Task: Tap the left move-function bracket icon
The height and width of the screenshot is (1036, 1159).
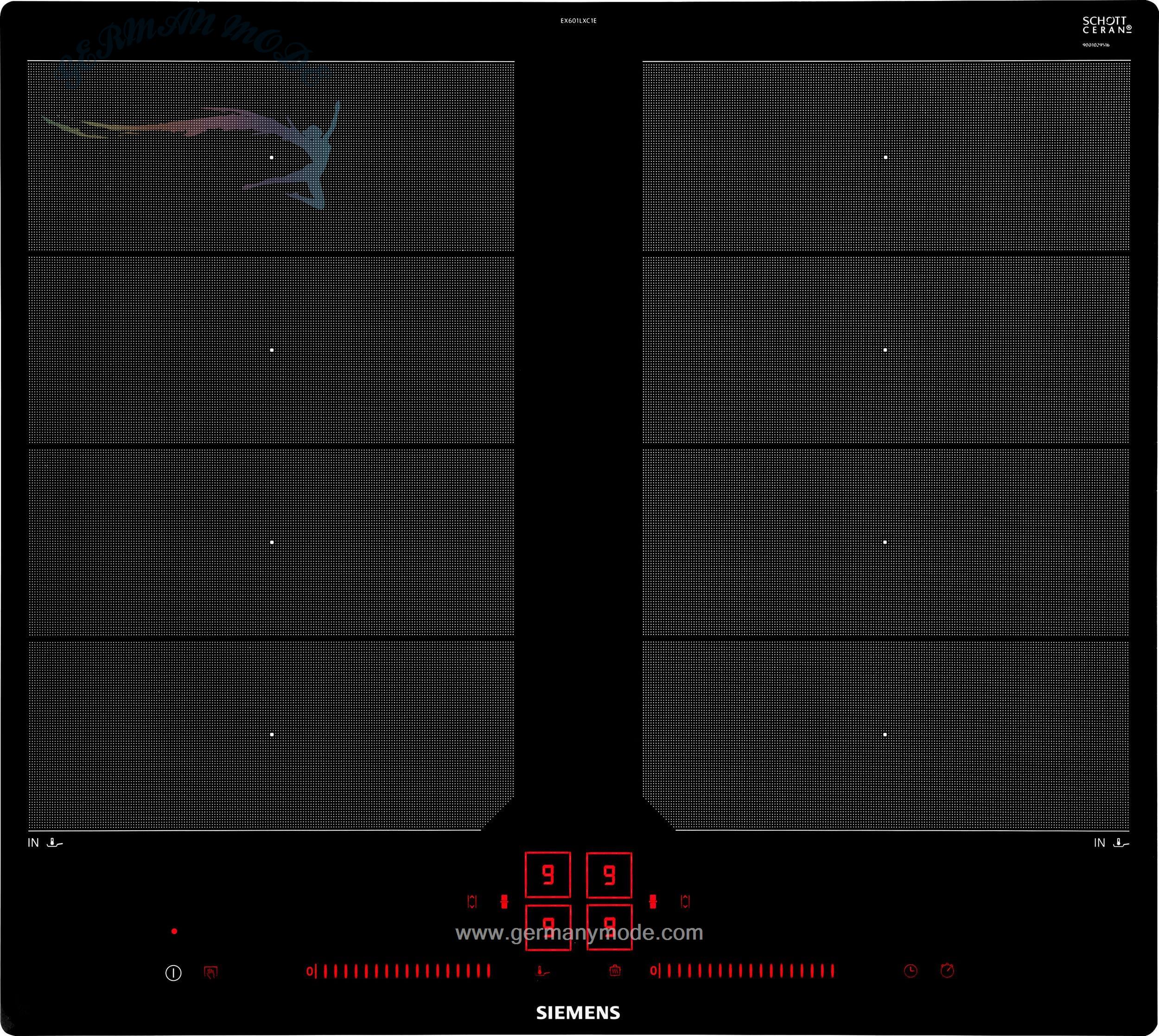Action: 472,902
